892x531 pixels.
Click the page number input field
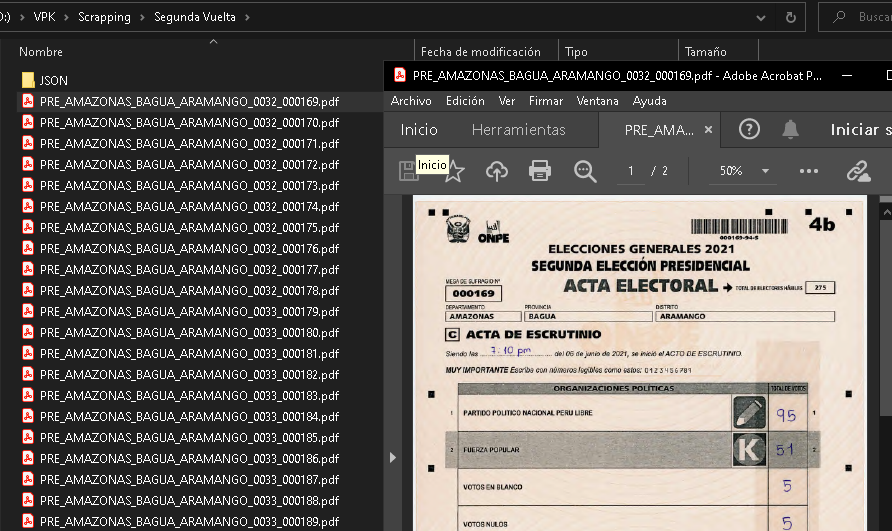tap(630, 171)
